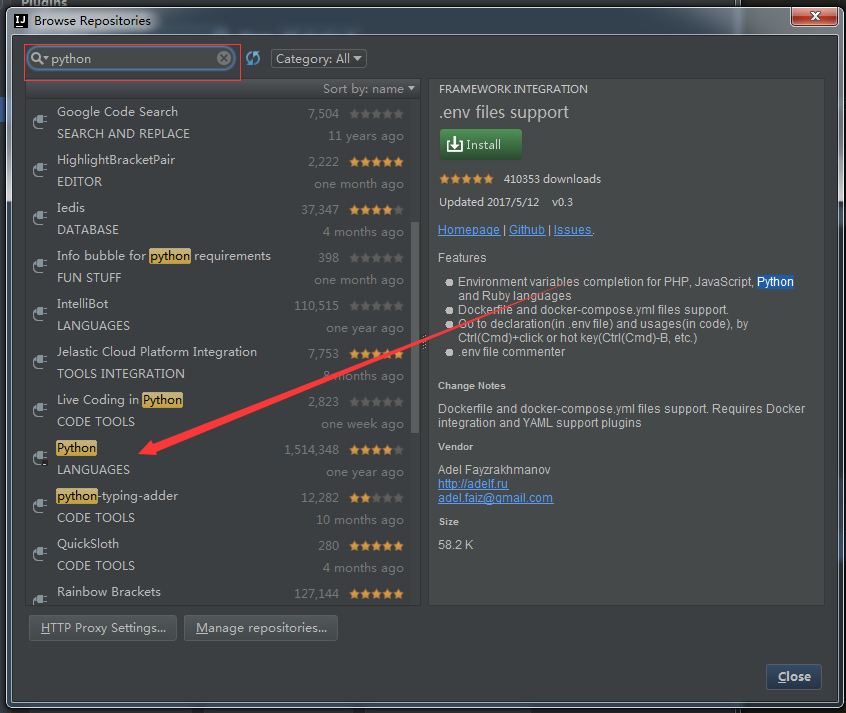Screen dimensions: 846x713
Task: Click the IntelliBot plugin icon
Action: 40,314
